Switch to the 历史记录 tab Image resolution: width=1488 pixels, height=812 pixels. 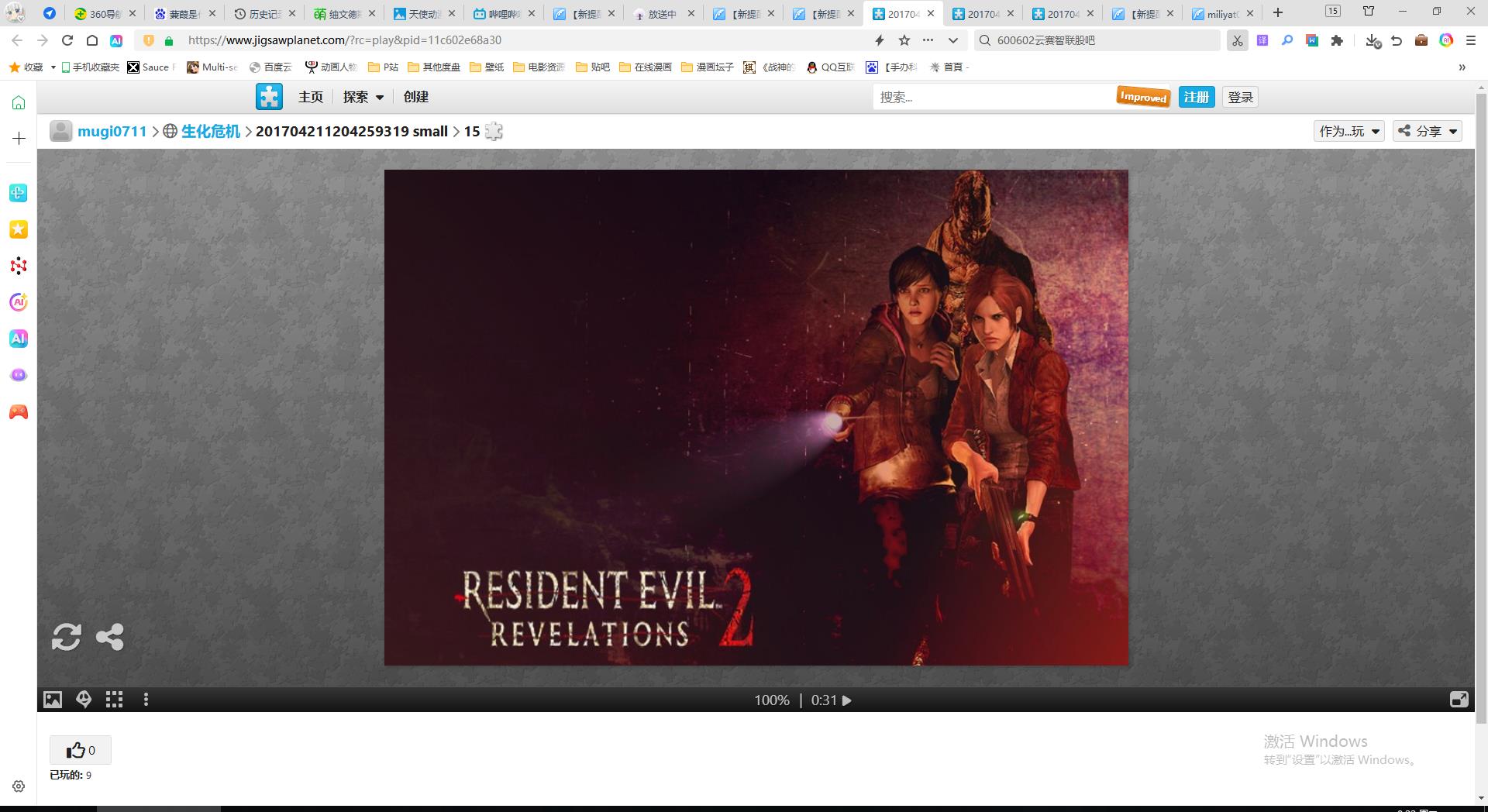pyautogui.click(x=265, y=14)
